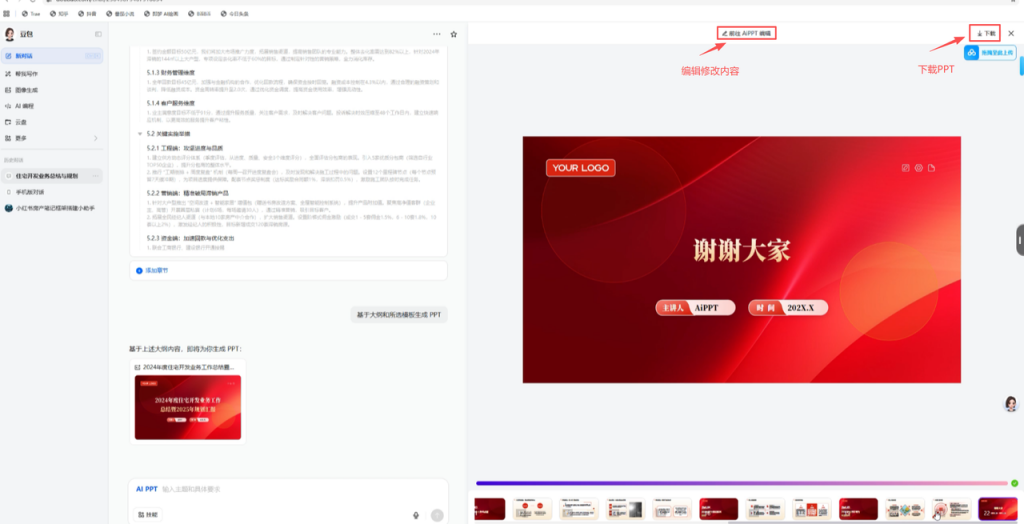
Task: Select the second slide thumbnail with two red circles
Action: point(532,509)
